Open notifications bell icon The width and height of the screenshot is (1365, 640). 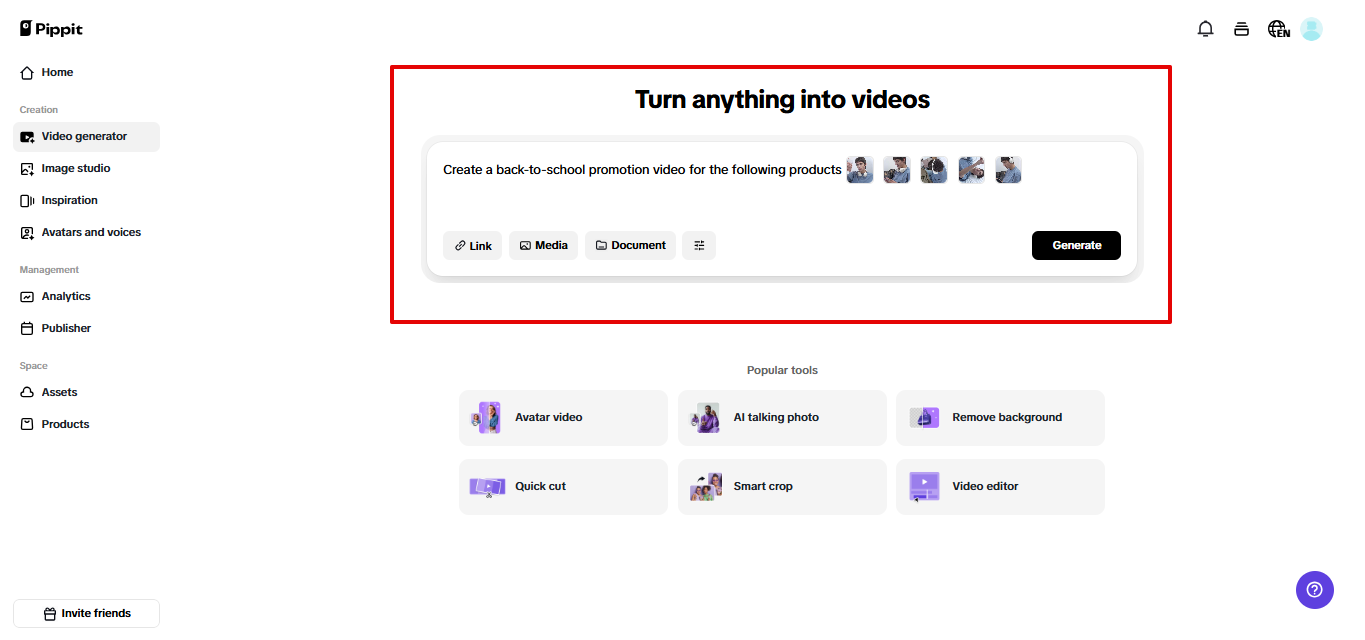[x=1205, y=29]
